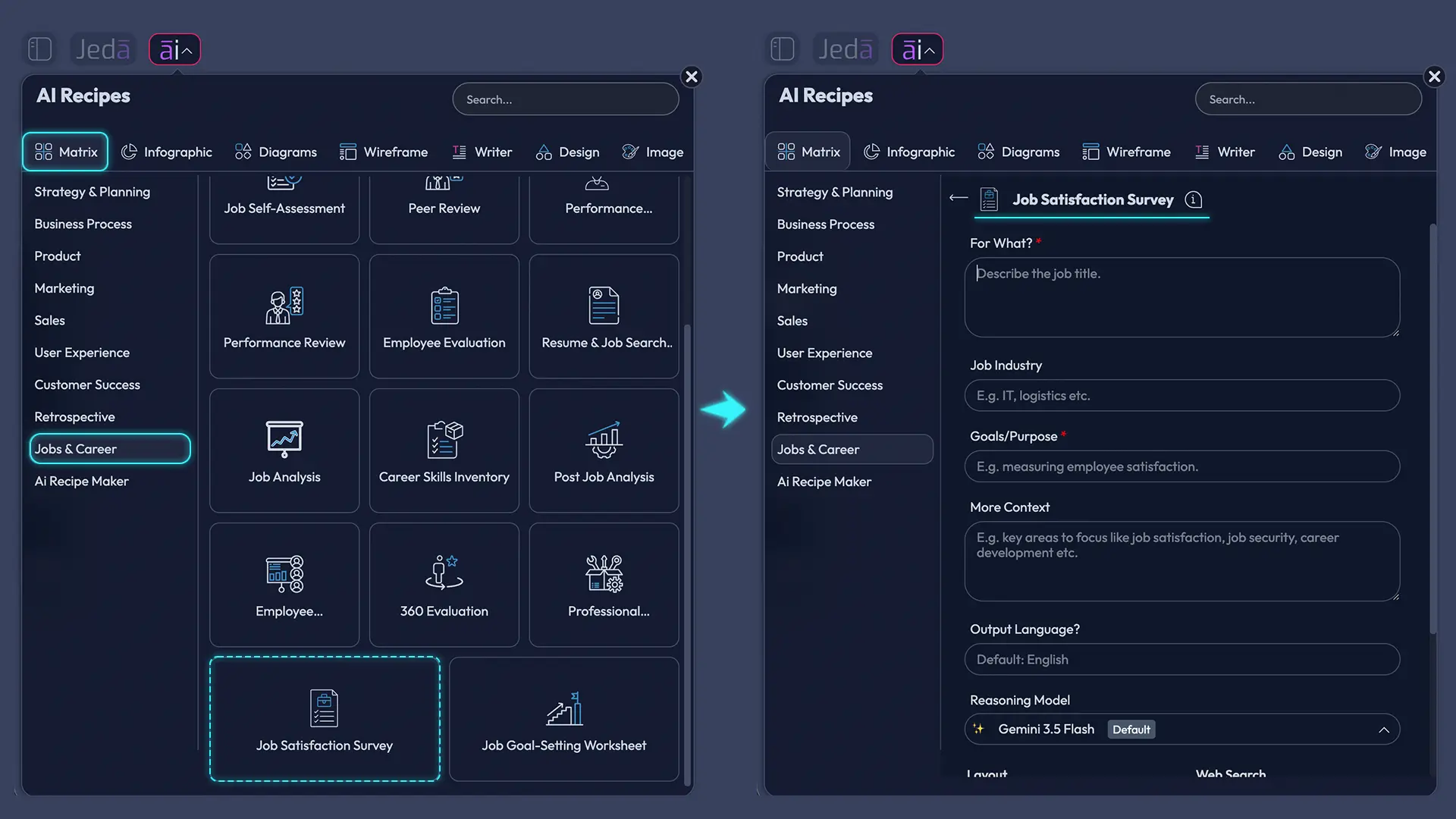Select the Infographic tab in left window

pyautogui.click(x=167, y=152)
